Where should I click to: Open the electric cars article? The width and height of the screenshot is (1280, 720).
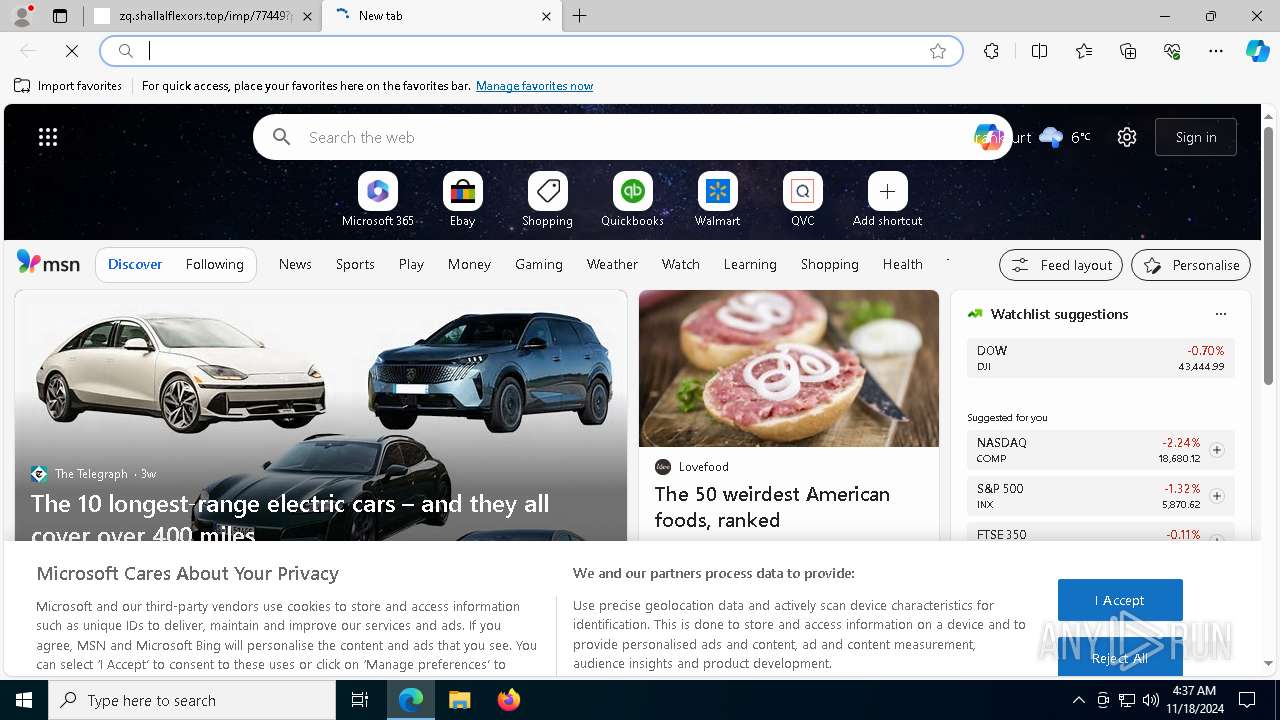coord(290,518)
